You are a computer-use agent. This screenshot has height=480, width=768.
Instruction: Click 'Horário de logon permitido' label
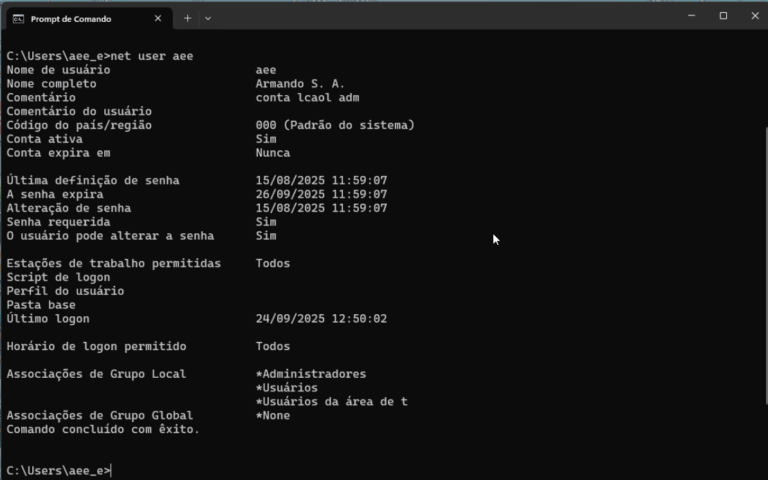96,346
